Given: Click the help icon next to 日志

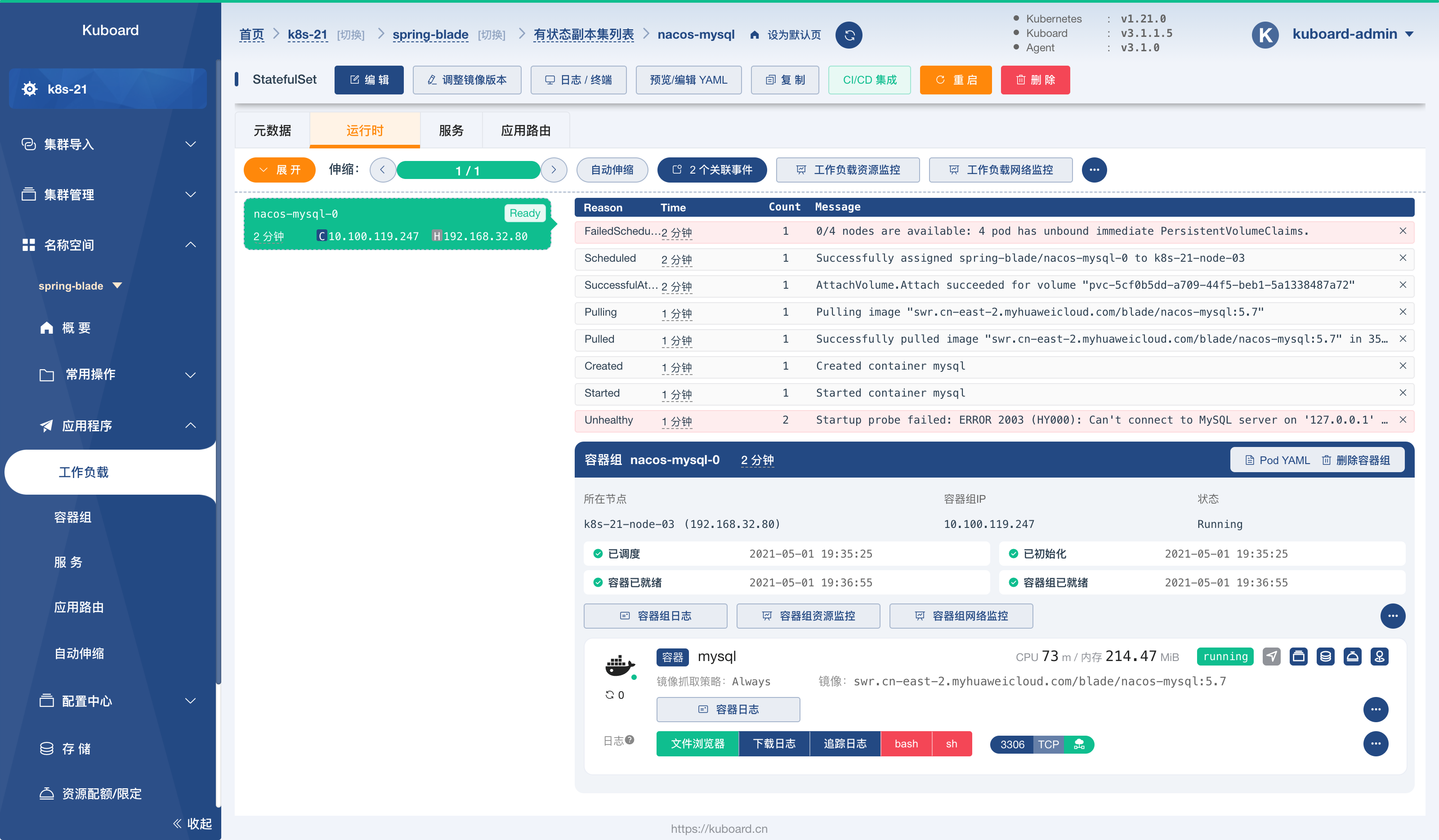Looking at the screenshot, I should 629,740.
